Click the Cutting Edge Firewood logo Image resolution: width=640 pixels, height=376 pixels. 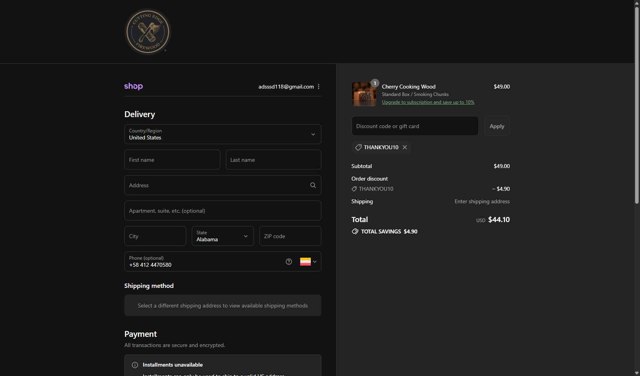coord(147,31)
